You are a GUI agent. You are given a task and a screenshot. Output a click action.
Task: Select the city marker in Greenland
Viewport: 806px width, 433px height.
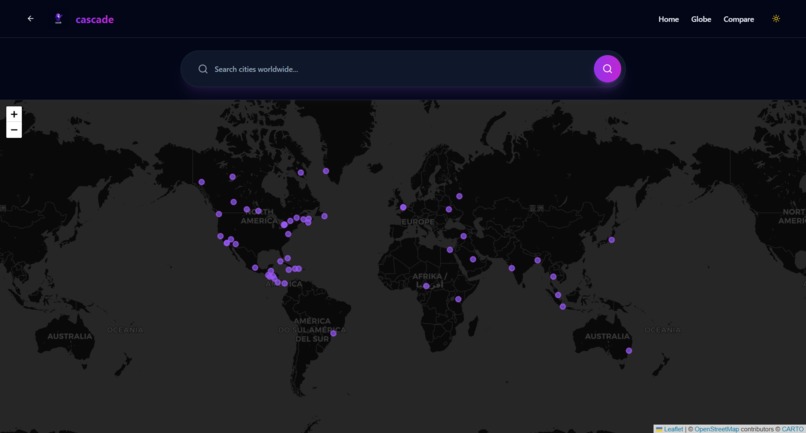(x=326, y=171)
